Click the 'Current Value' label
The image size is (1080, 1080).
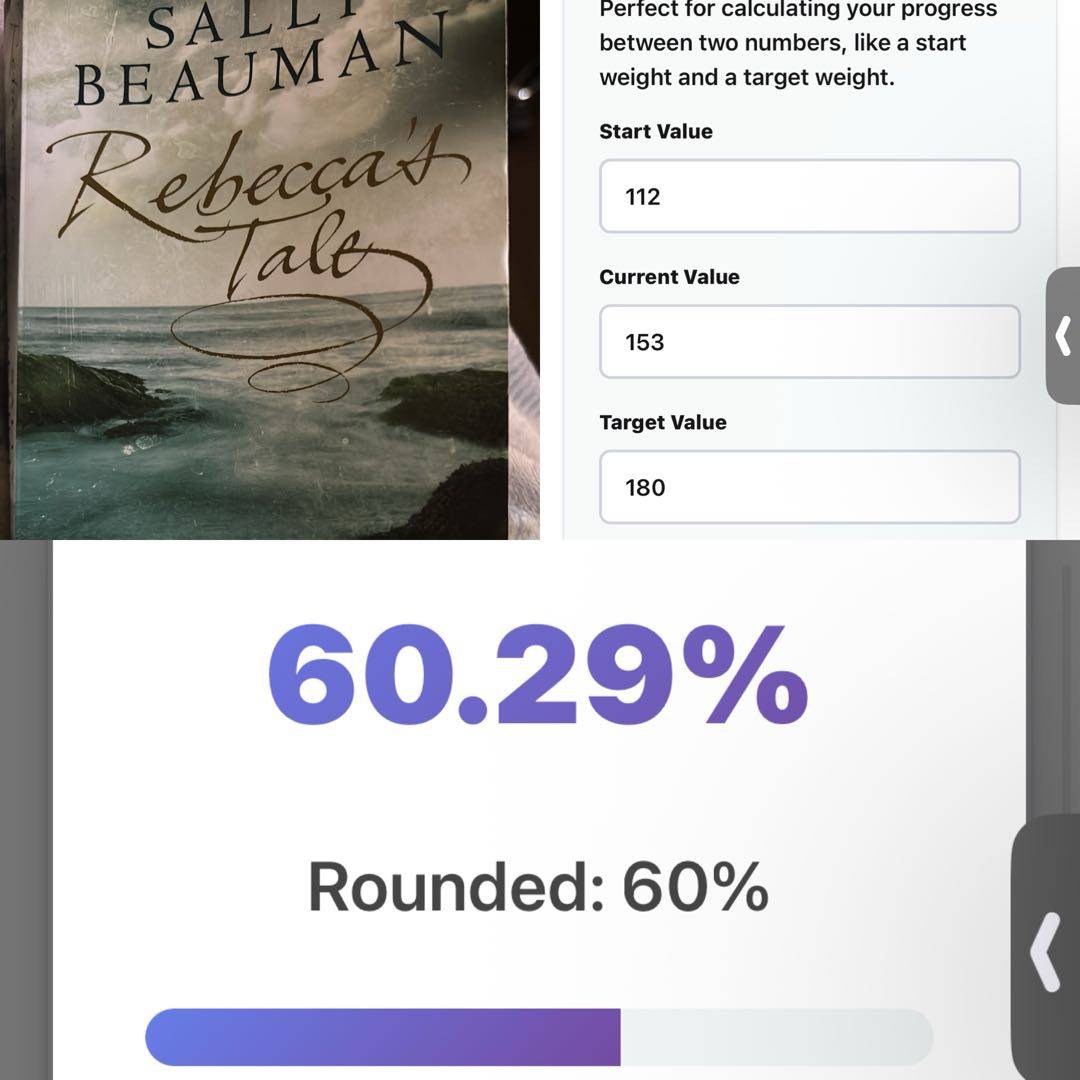click(669, 277)
